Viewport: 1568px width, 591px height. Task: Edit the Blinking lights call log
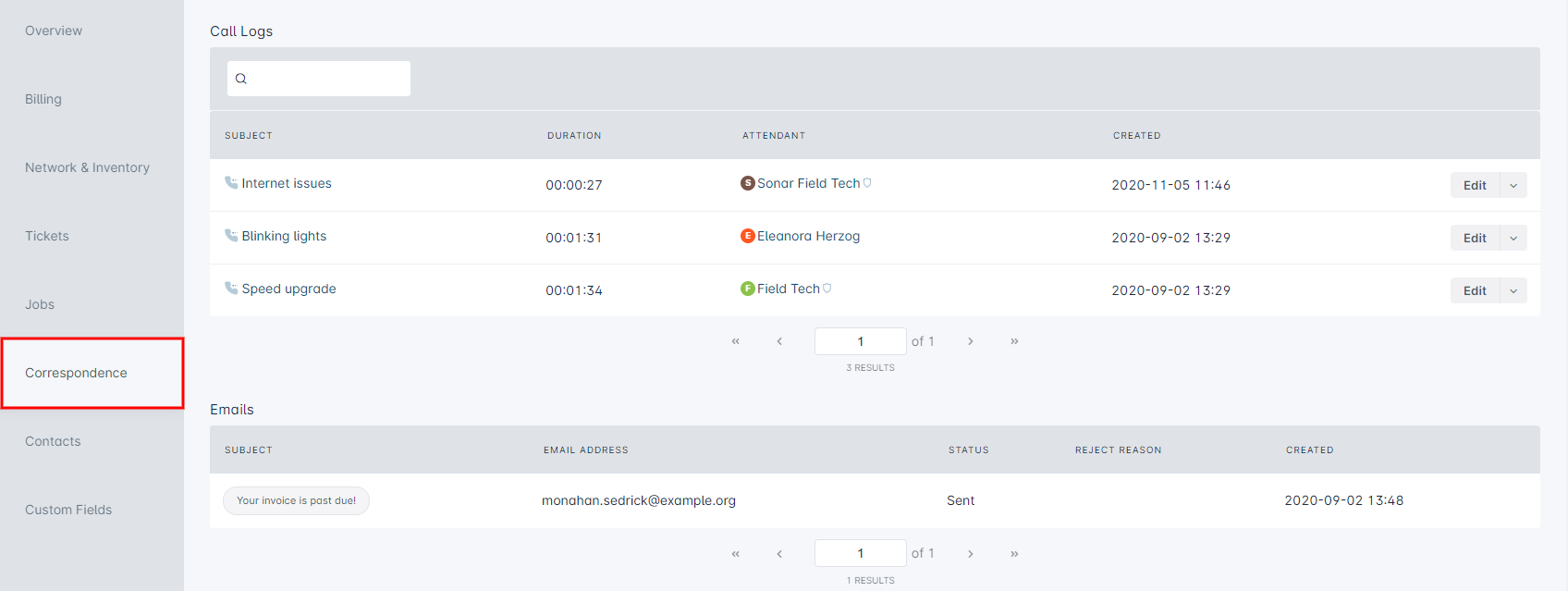click(x=1475, y=238)
